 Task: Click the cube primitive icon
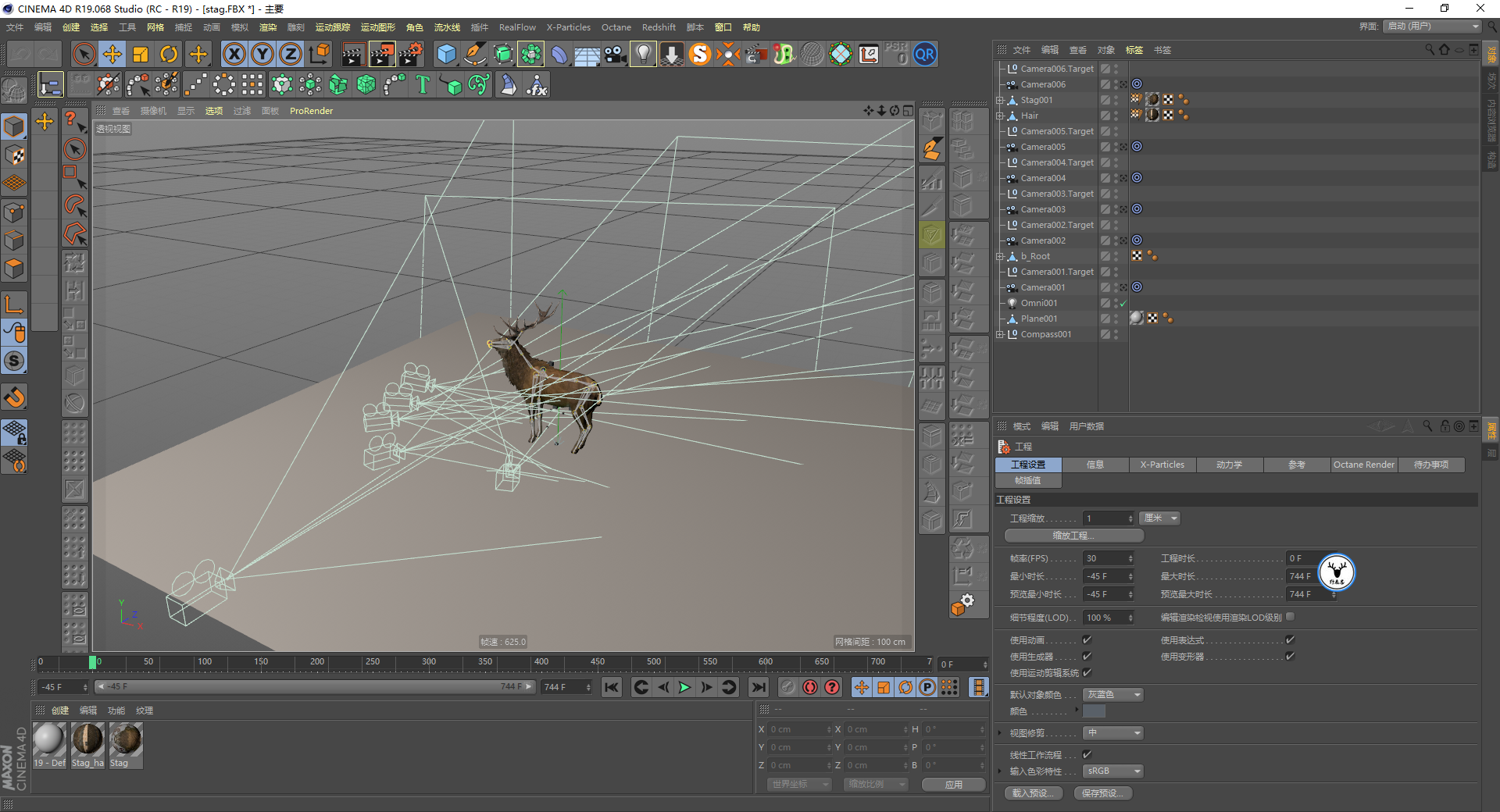coord(446,54)
